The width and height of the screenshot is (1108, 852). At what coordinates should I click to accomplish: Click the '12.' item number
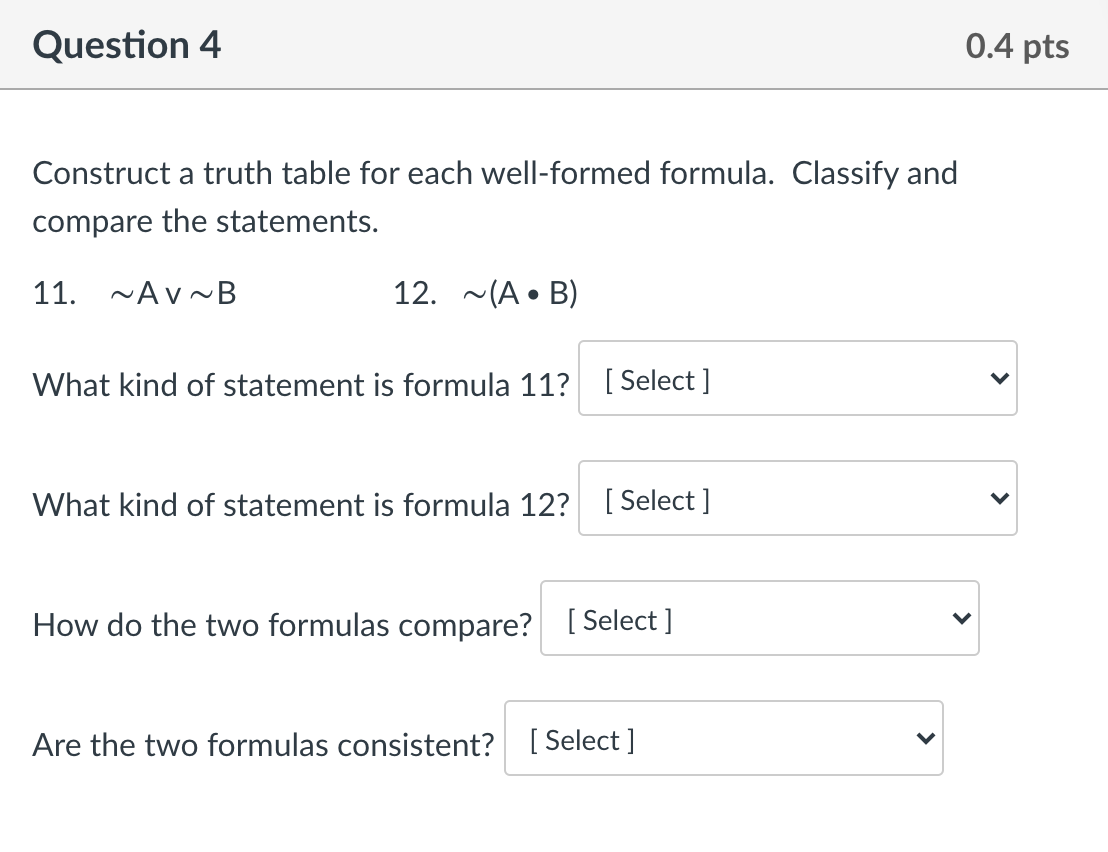[415, 294]
